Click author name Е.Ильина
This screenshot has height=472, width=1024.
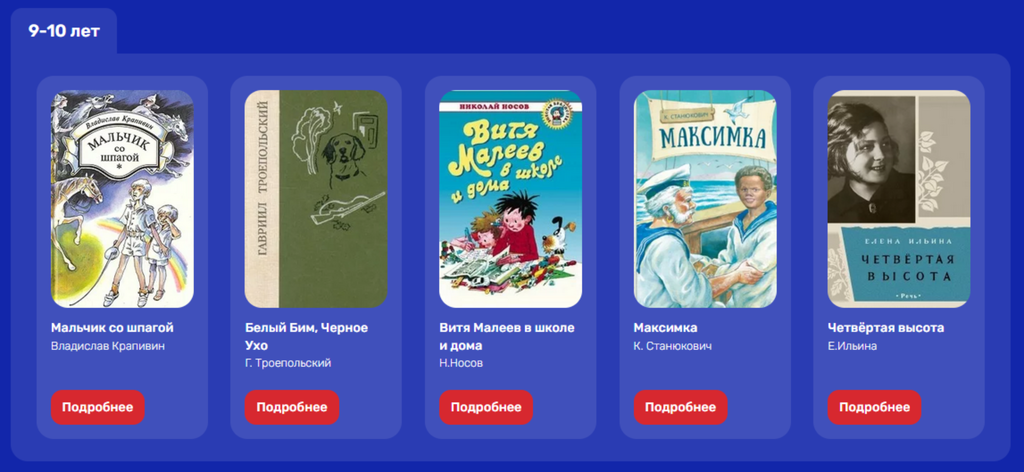coord(852,346)
